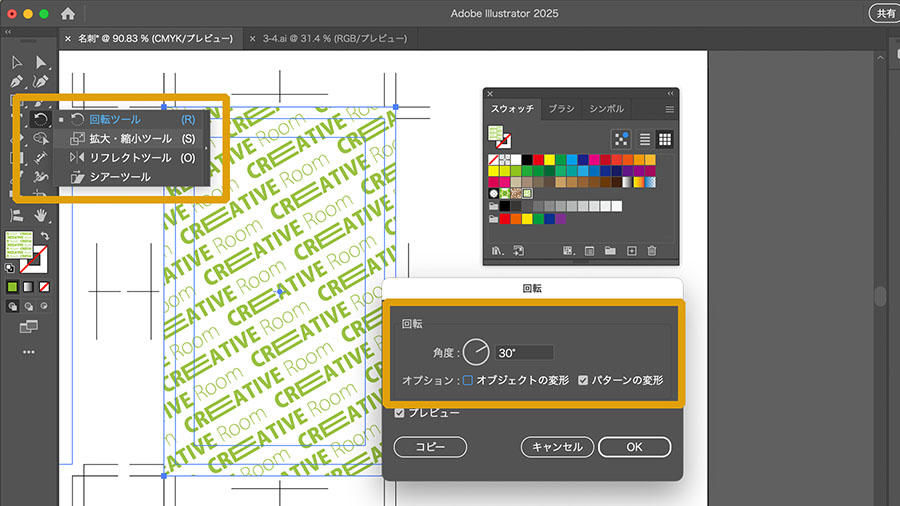Enable Draw Behind mode
The height and width of the screenshot is (506, 900).
point(28,306)
